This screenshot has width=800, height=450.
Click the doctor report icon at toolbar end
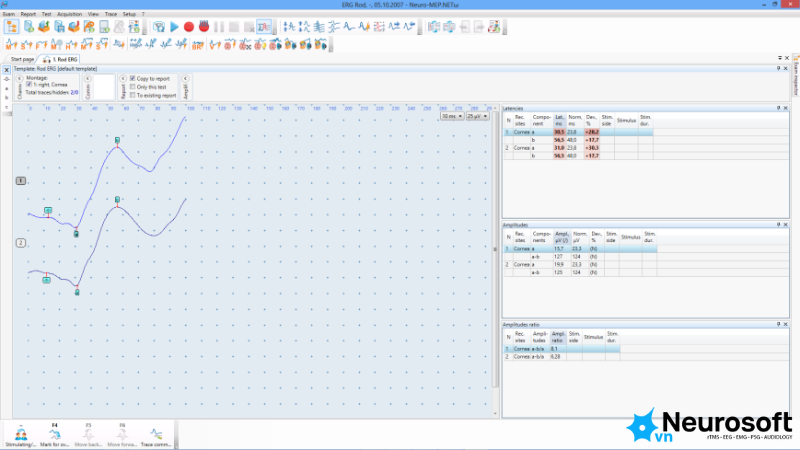tap(494, 27)
